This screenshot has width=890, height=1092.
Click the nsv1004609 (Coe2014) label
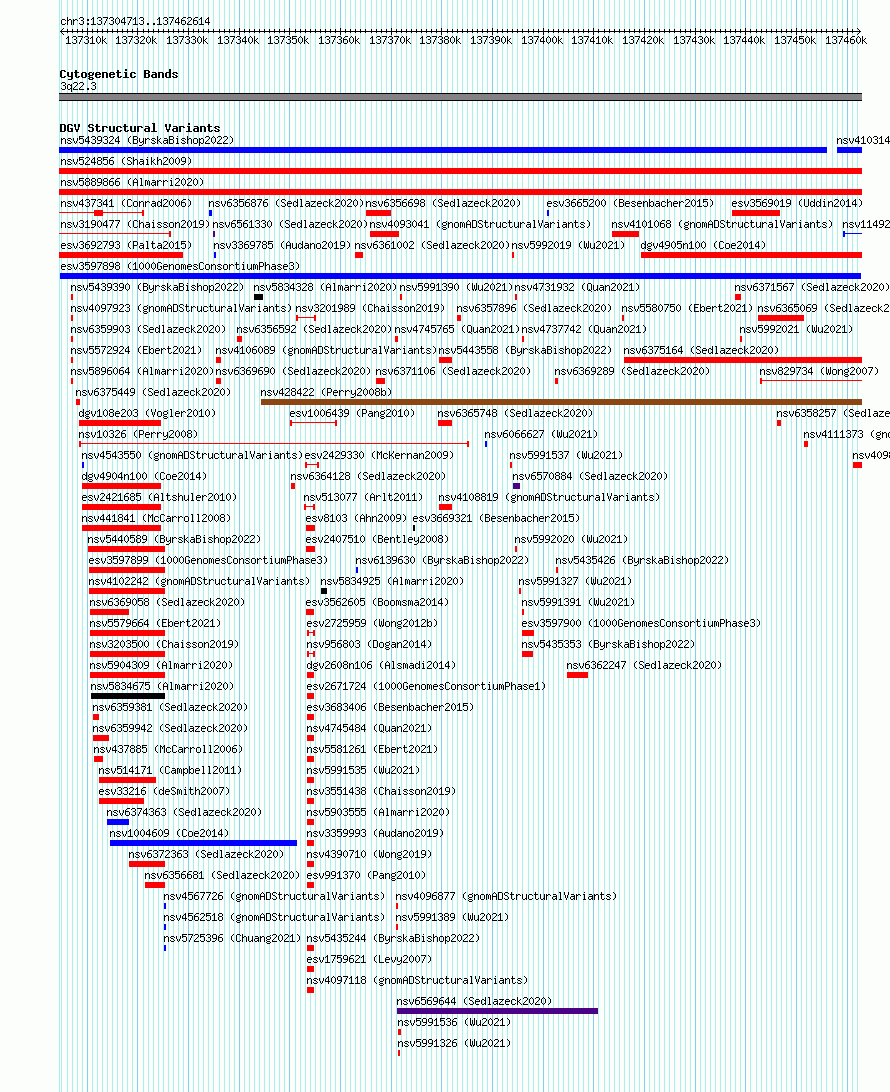pos(169,833)
